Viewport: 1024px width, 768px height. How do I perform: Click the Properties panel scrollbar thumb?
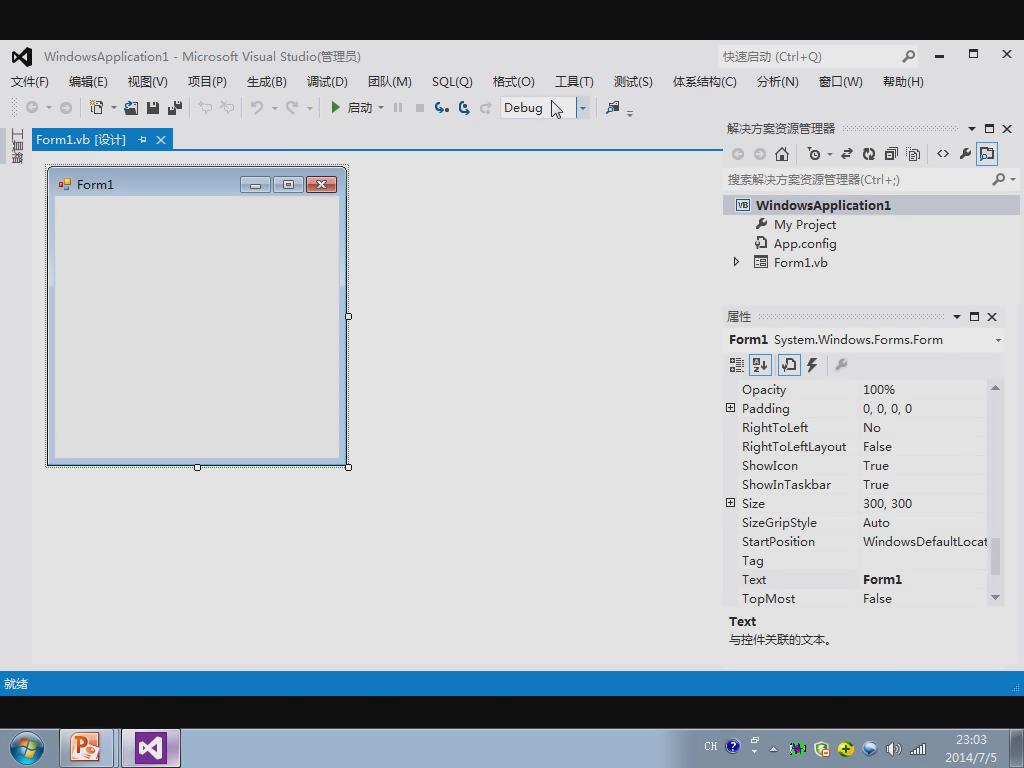point(995,556)
